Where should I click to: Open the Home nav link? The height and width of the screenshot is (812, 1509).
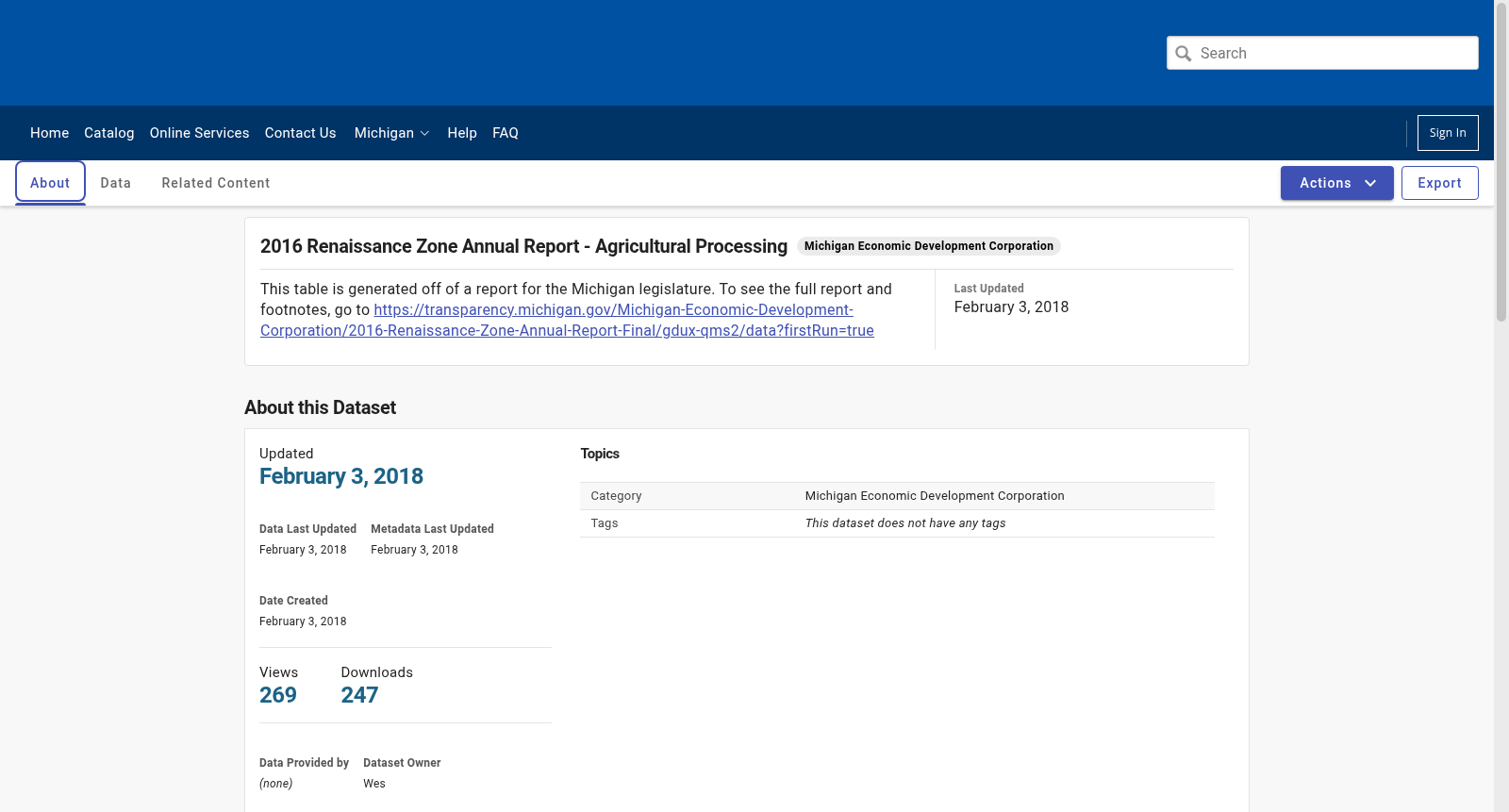tap(49, 133)
